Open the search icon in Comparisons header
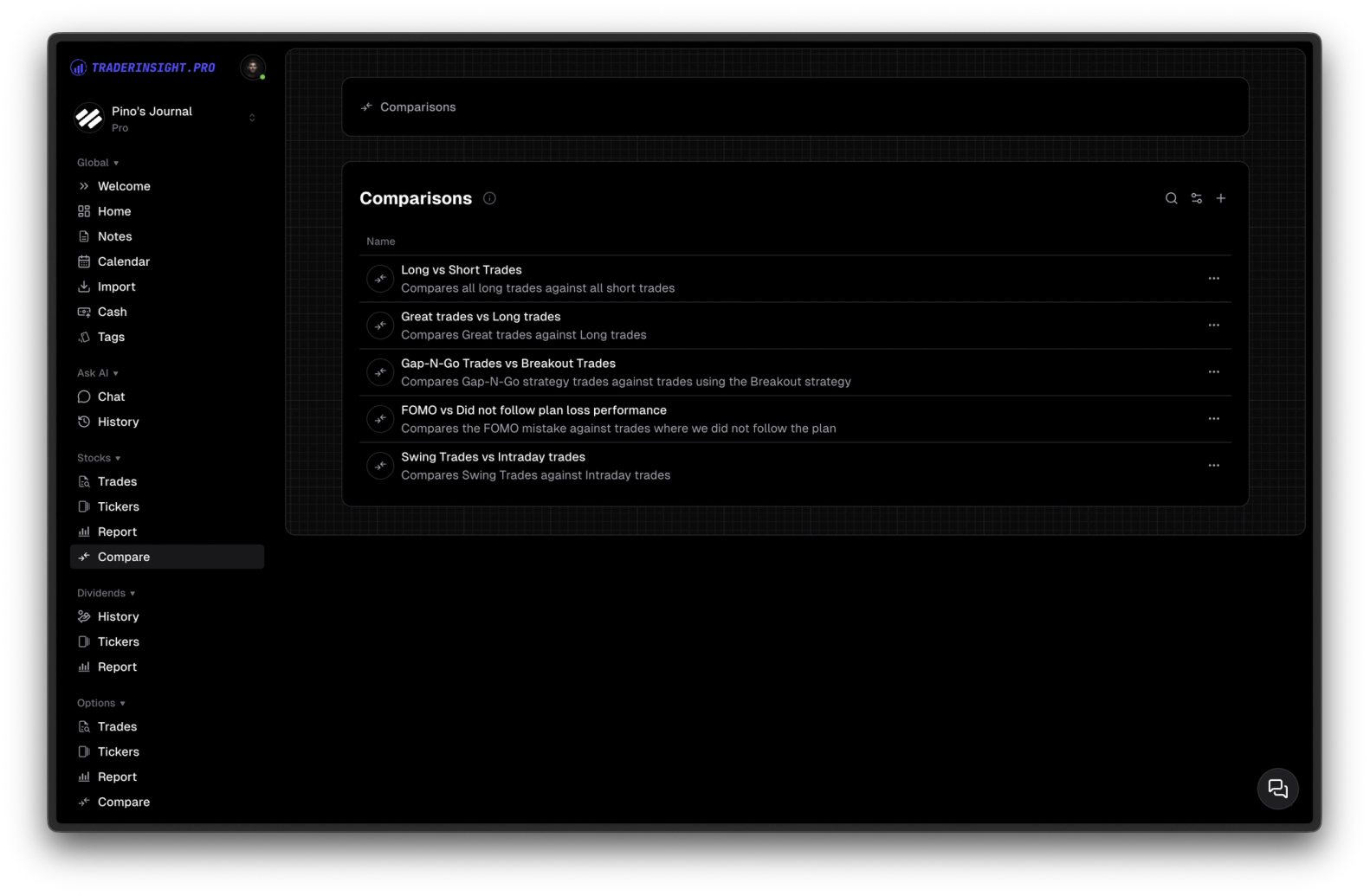The image size is (1370, 896). pyautogui.click(x=1171, y=198)
